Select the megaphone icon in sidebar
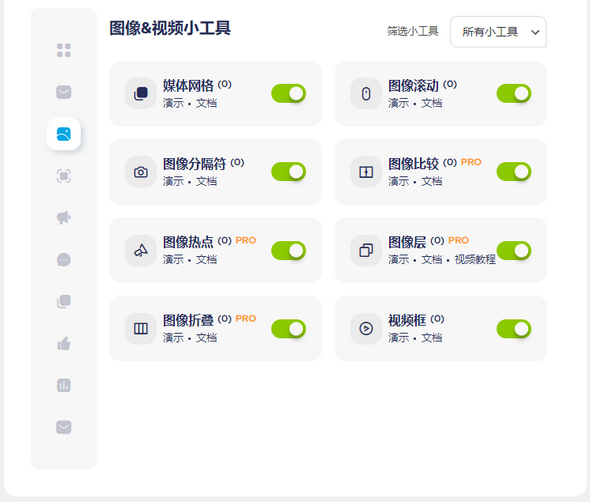Screen dimensions: 590x502 [64, 218]
